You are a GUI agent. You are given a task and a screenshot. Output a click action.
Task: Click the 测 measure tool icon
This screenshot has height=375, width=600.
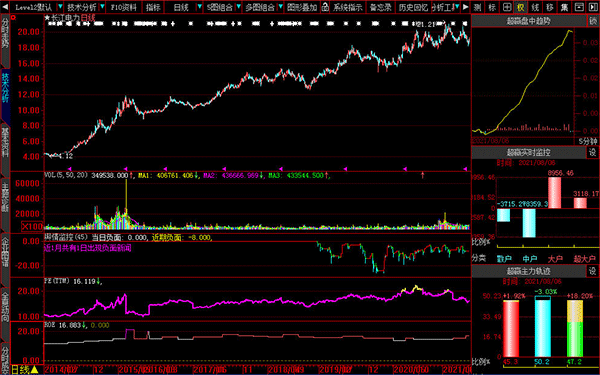(477, 7)
